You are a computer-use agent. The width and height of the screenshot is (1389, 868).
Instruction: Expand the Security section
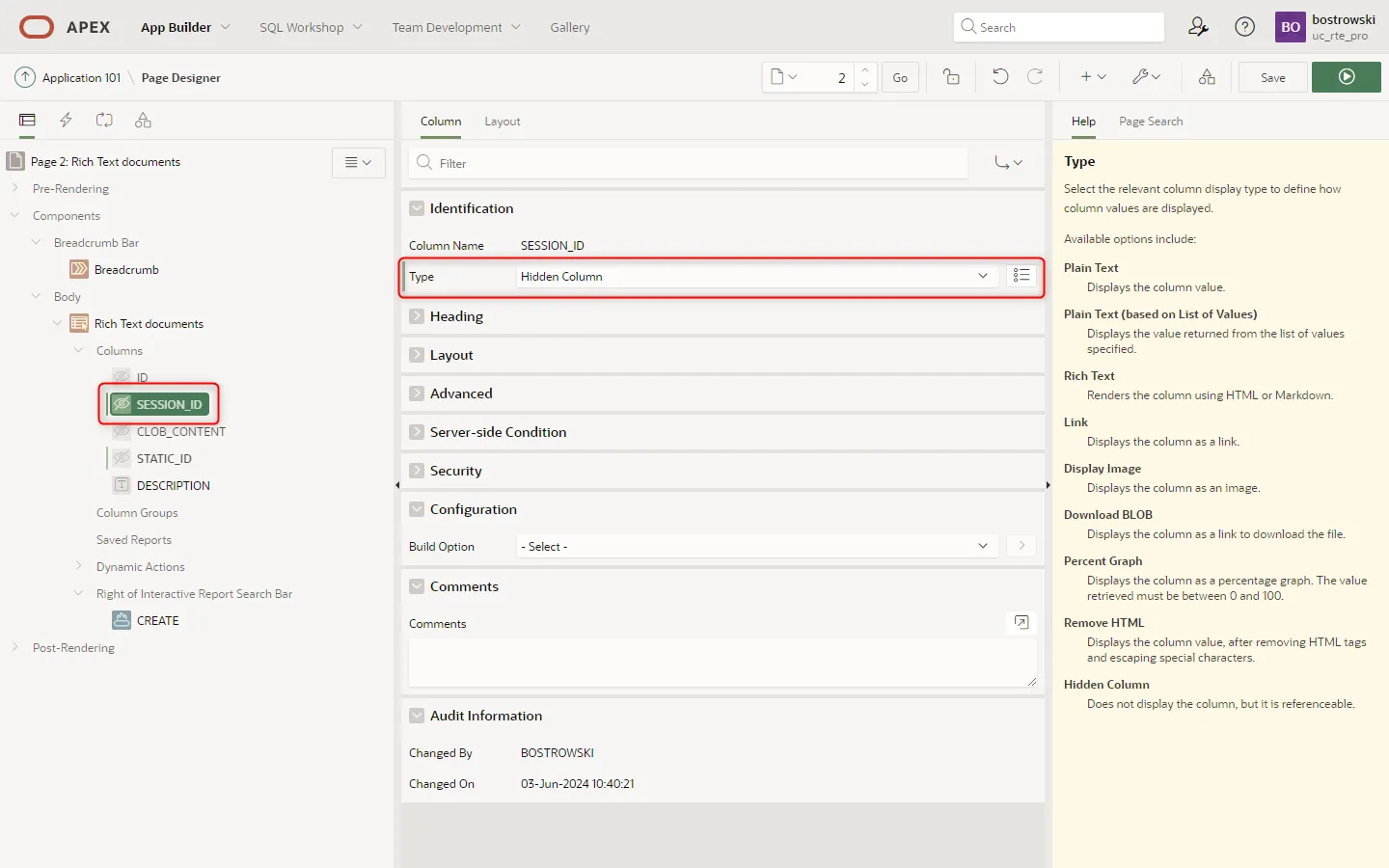point(417,471)
